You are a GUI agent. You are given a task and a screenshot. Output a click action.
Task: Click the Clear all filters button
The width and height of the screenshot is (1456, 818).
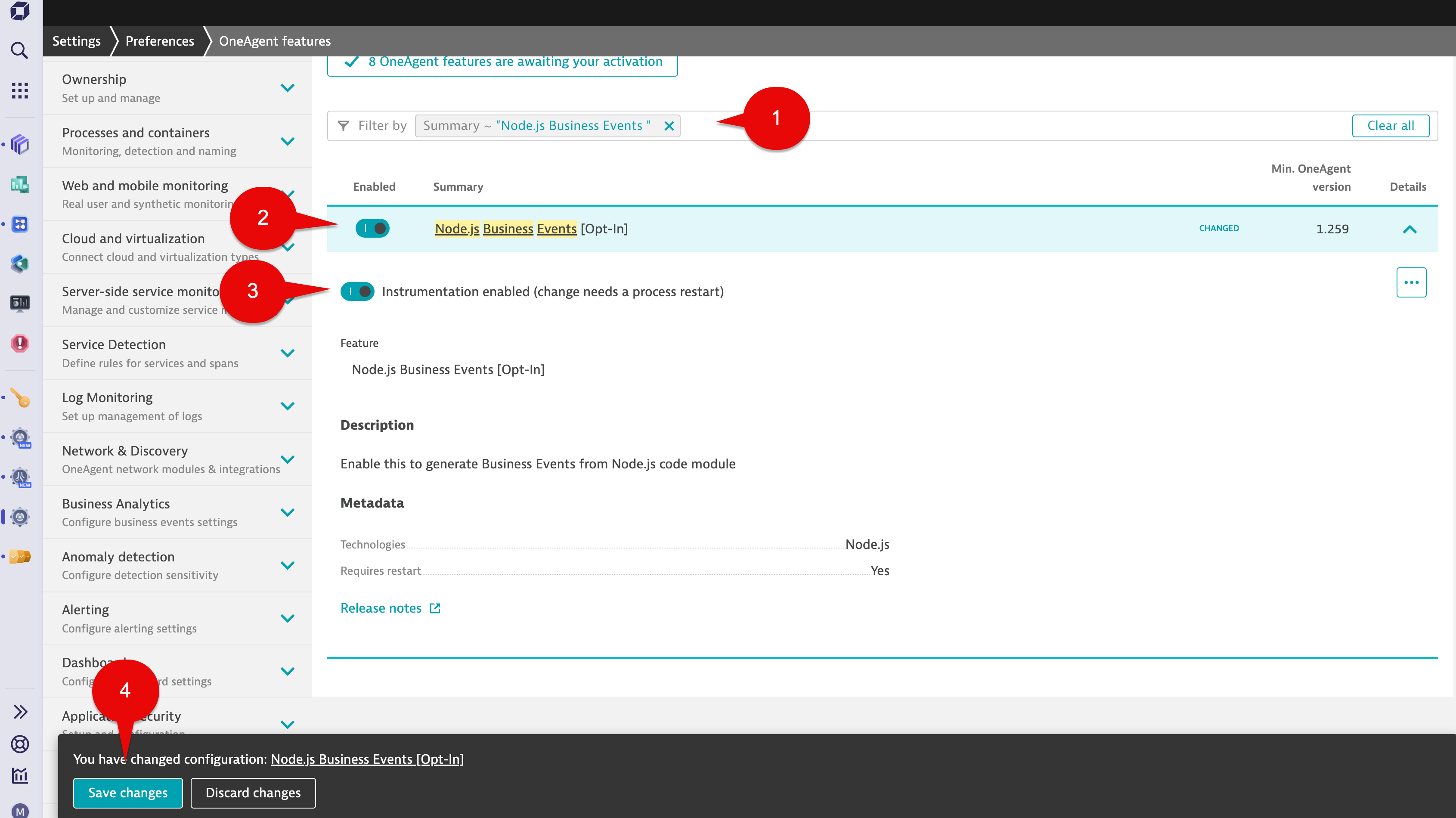coord(1391,125)
